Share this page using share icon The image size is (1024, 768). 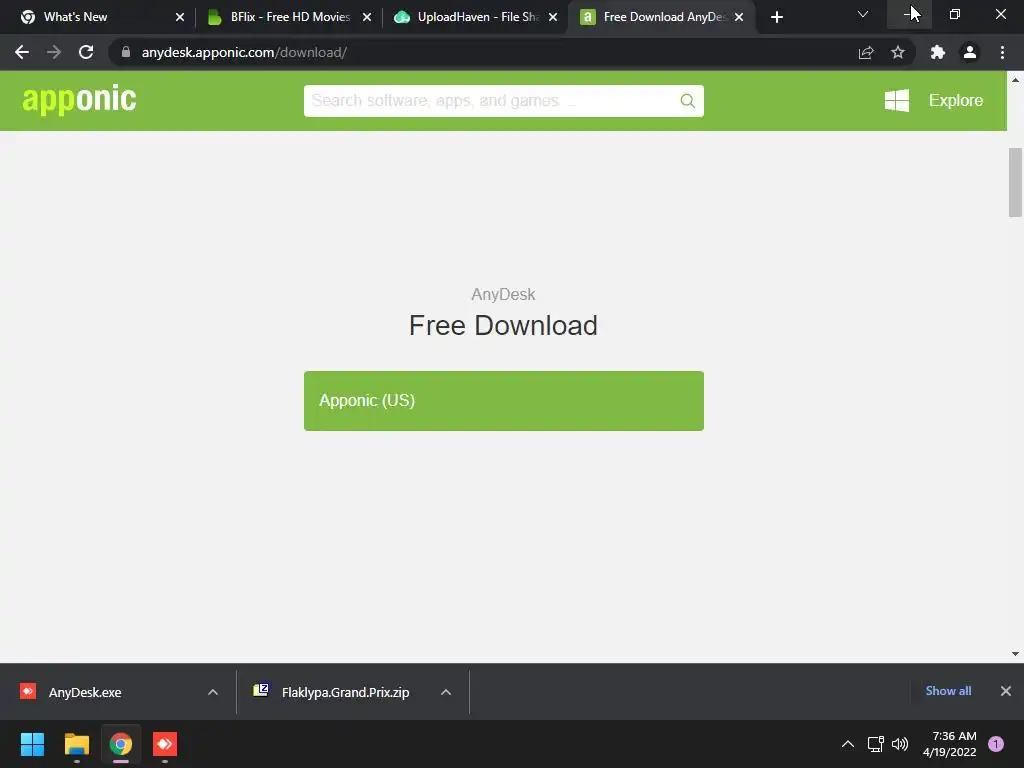[x=866, y=52]
